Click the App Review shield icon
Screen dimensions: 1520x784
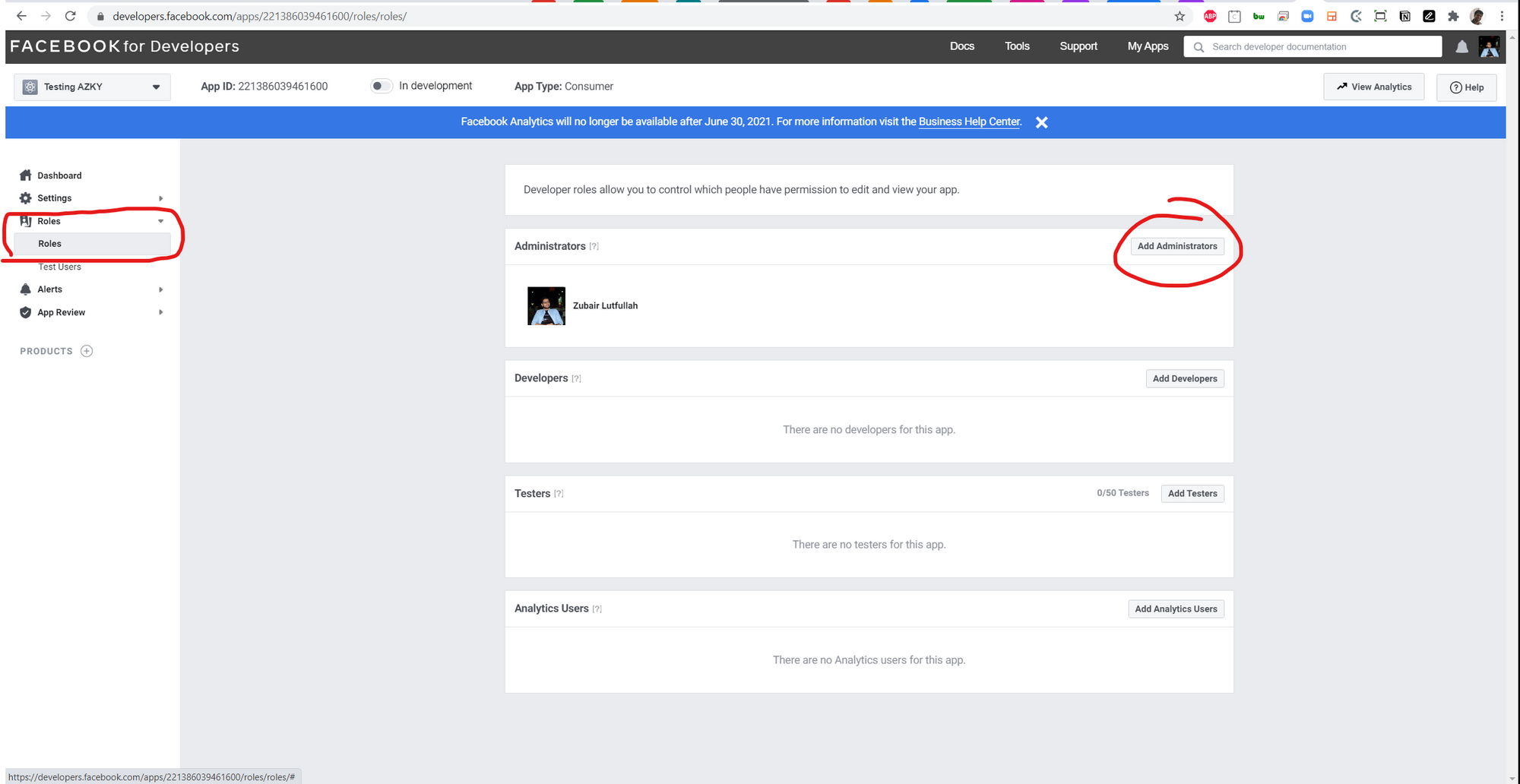pyautogui.click(x=26, y=312)
